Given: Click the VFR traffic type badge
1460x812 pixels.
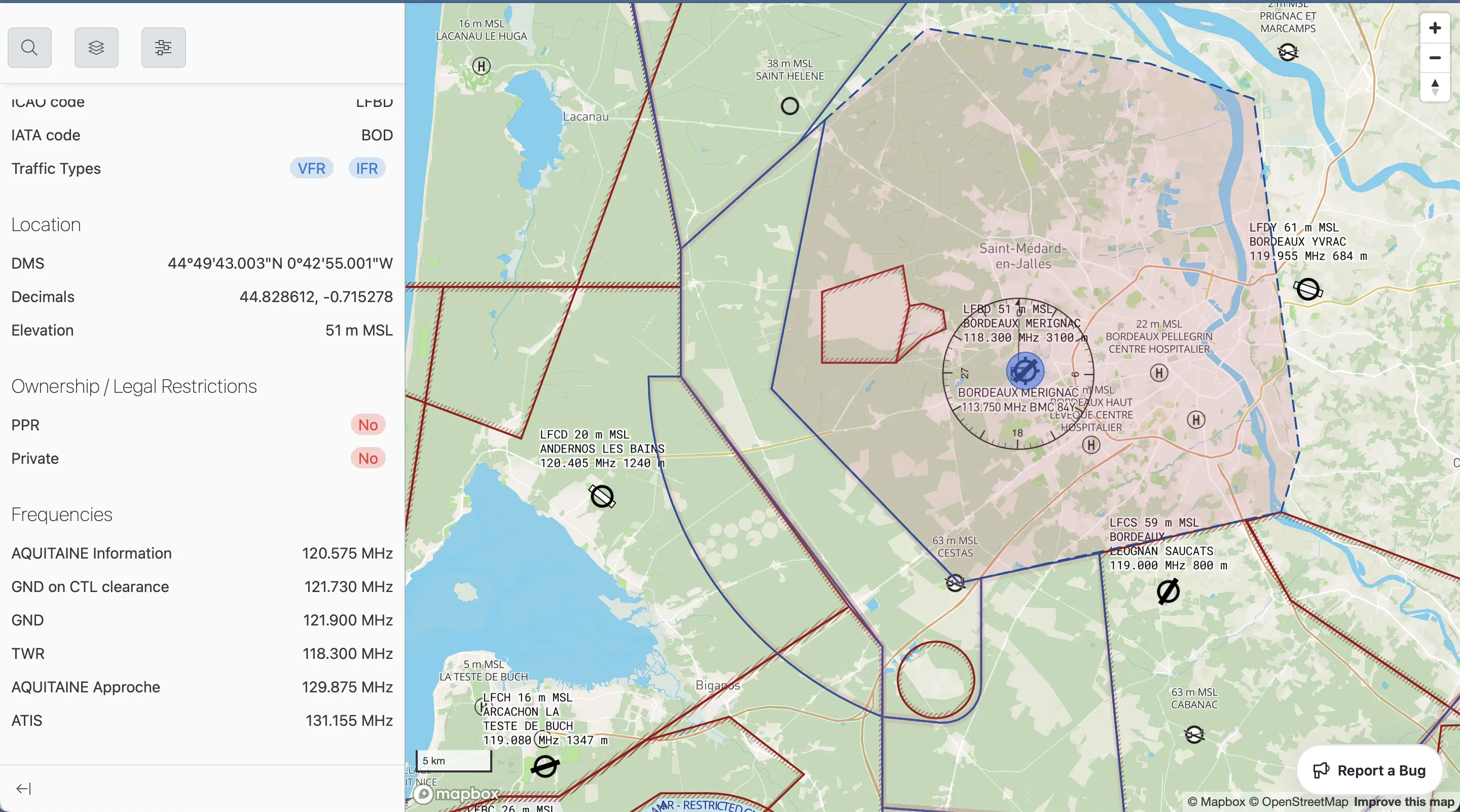Looking at the screenshot, I should (311, 168).
